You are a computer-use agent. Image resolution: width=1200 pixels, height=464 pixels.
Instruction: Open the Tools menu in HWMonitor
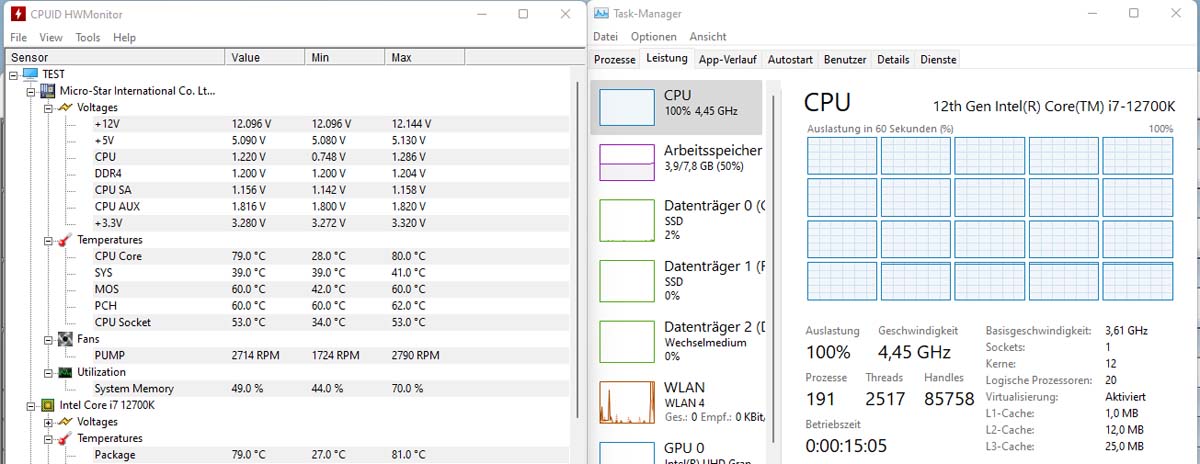(88, 37)
